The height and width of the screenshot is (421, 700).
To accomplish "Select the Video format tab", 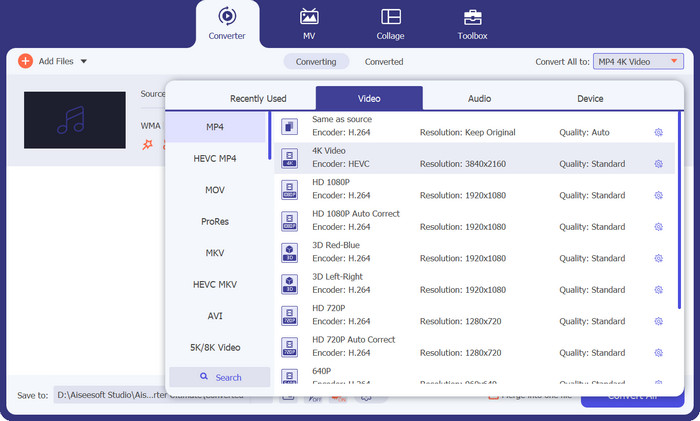I will (369, 98).
